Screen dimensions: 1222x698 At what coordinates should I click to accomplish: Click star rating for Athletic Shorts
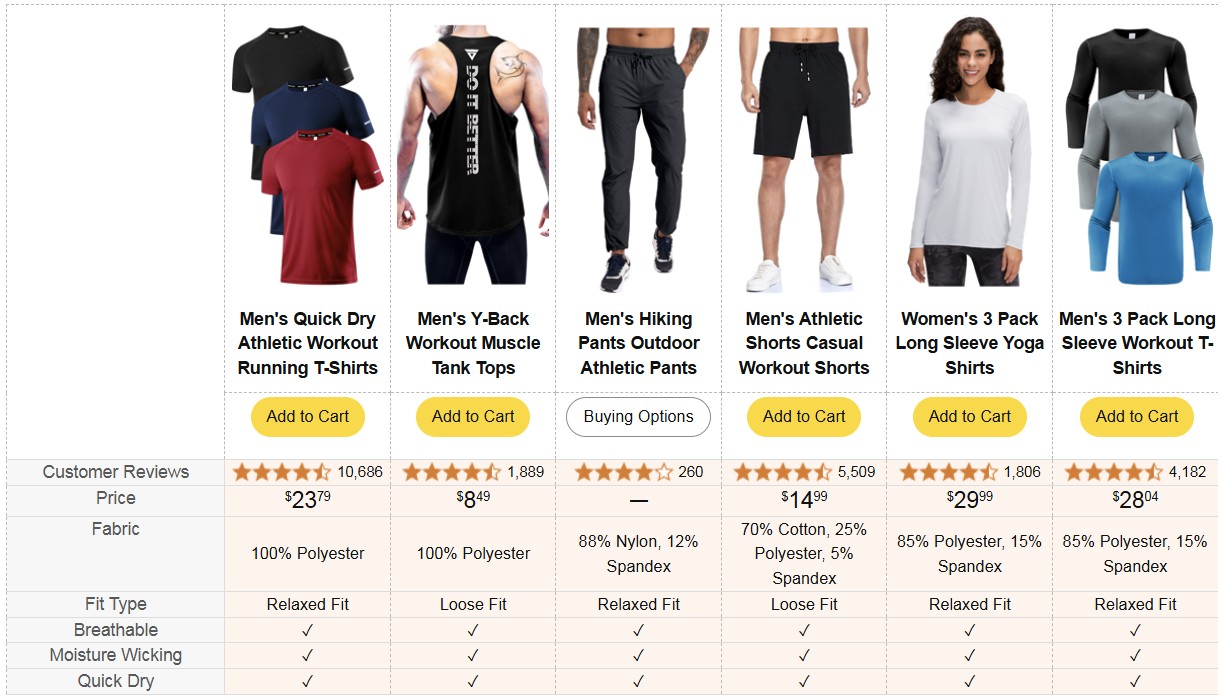click(783, 472)
